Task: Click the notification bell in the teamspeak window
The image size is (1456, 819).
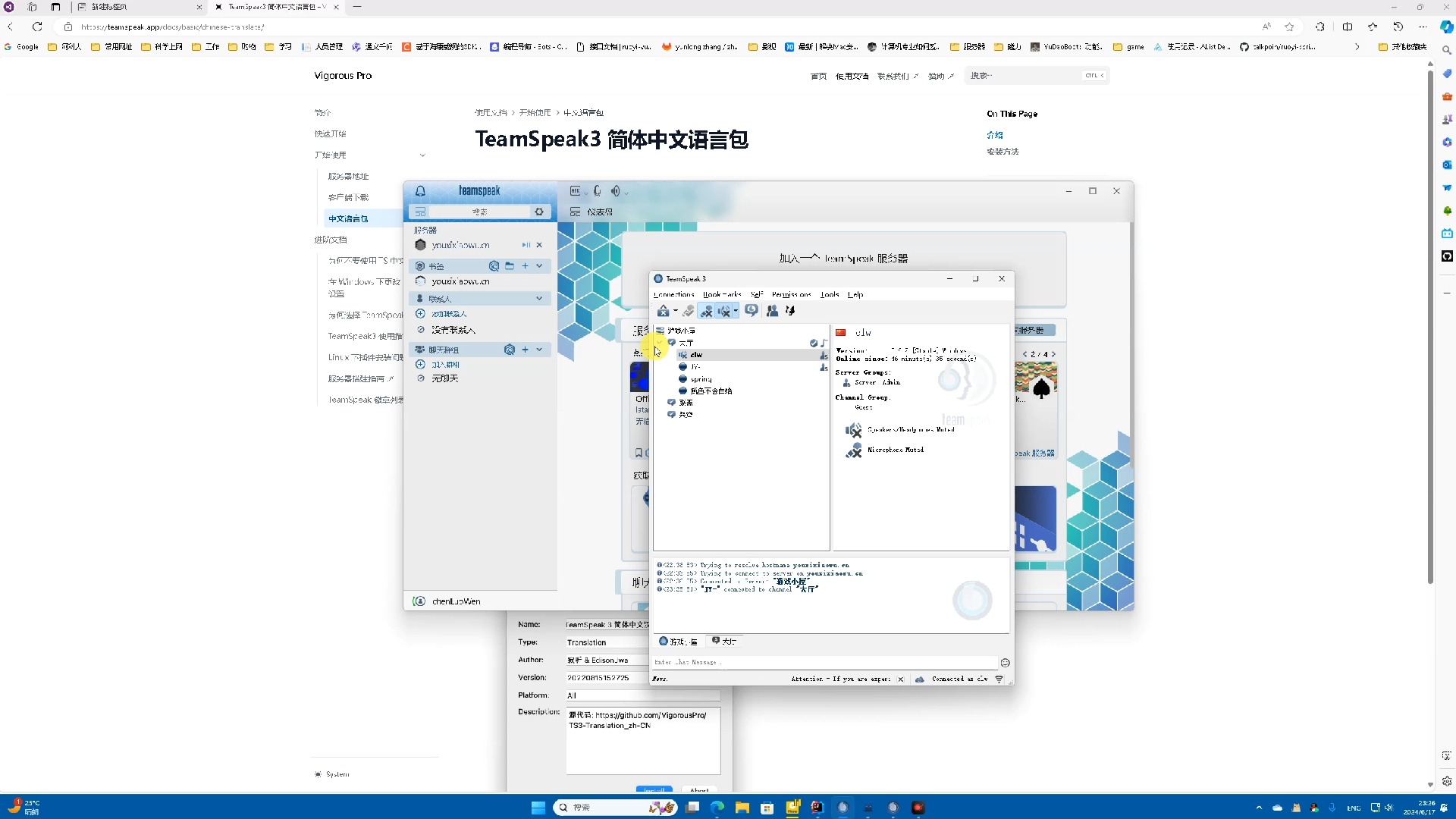Action: tap(420, 191)
